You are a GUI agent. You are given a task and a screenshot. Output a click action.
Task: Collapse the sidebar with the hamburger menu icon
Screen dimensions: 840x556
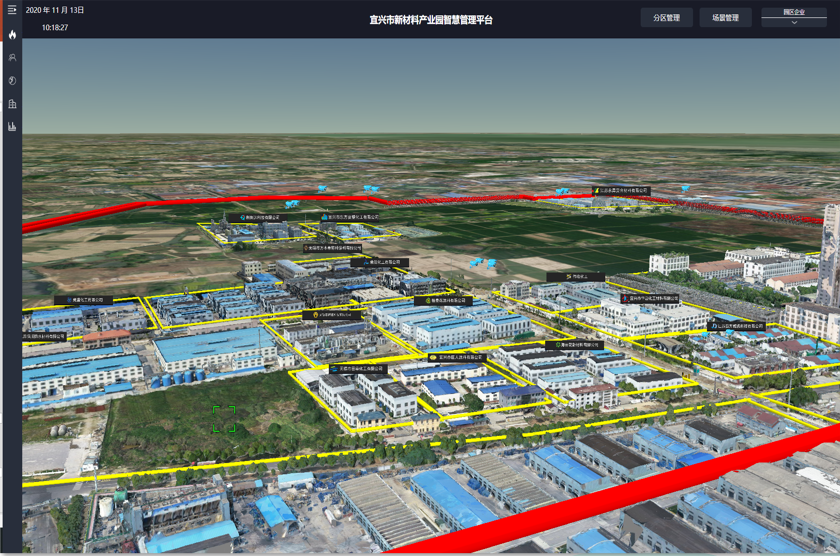(x=12, y=10)
